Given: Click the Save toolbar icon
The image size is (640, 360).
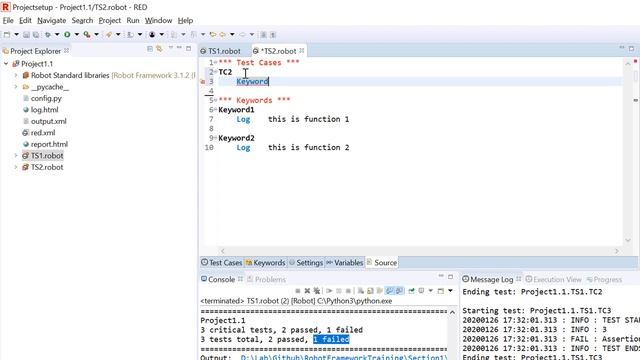Looking at the screenshot, I should 26,35.
